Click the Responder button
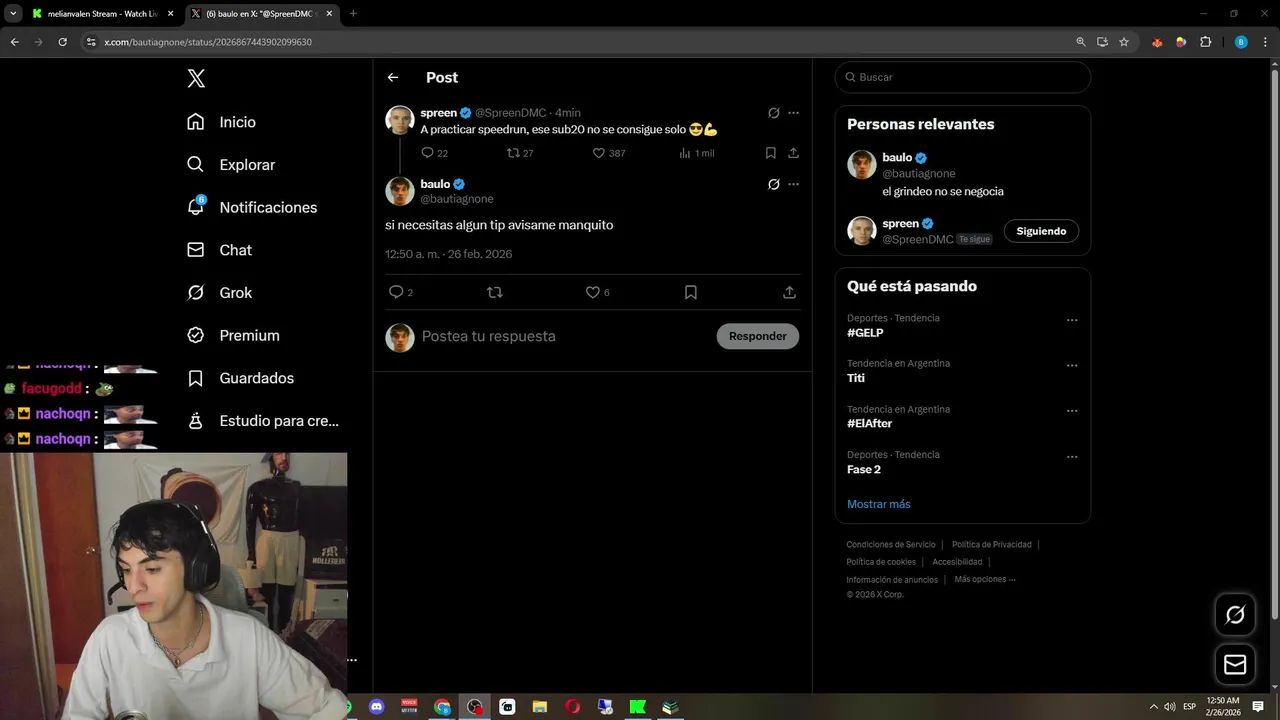 point(757,336)
